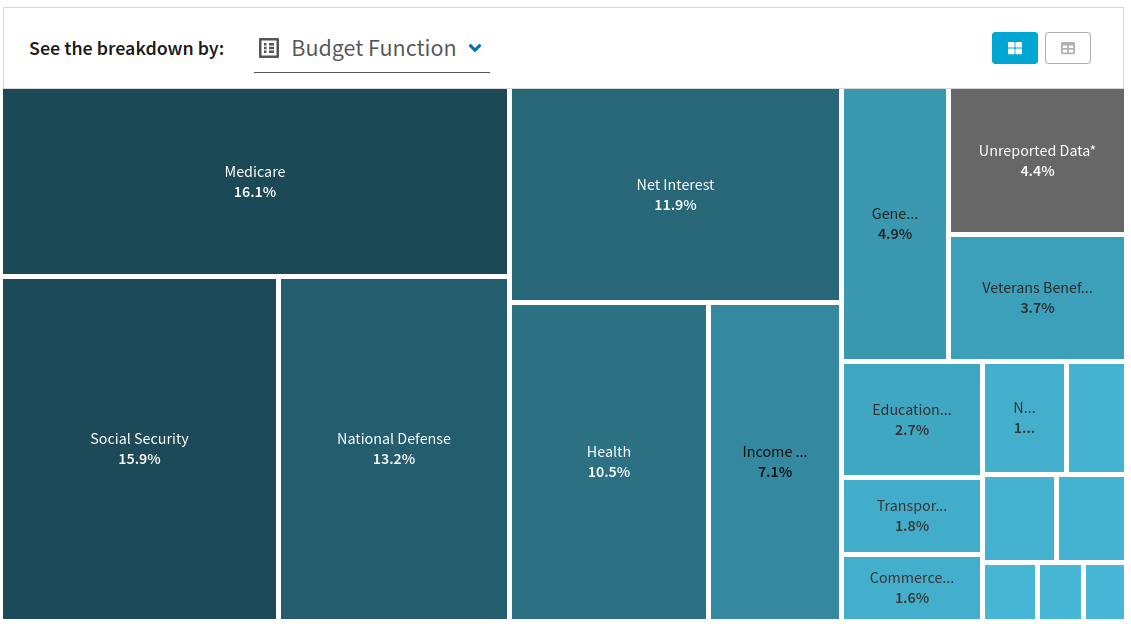Toggle the highlighted blue treemap layout button
The image size is (1131, 624).
pyautogui.click(x=1014, y=47)
